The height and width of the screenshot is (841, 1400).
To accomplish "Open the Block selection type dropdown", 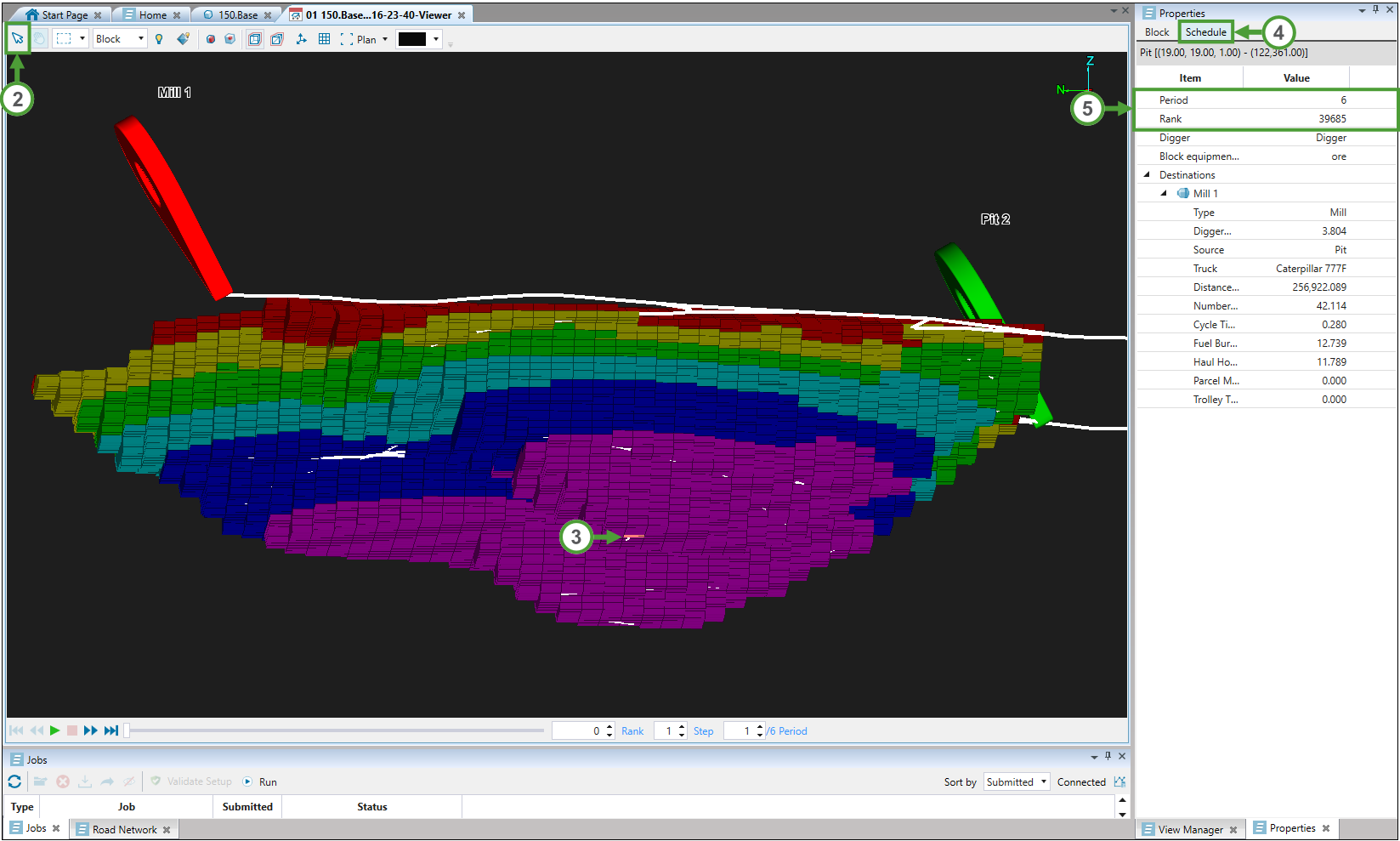I will tap(140, 39).
